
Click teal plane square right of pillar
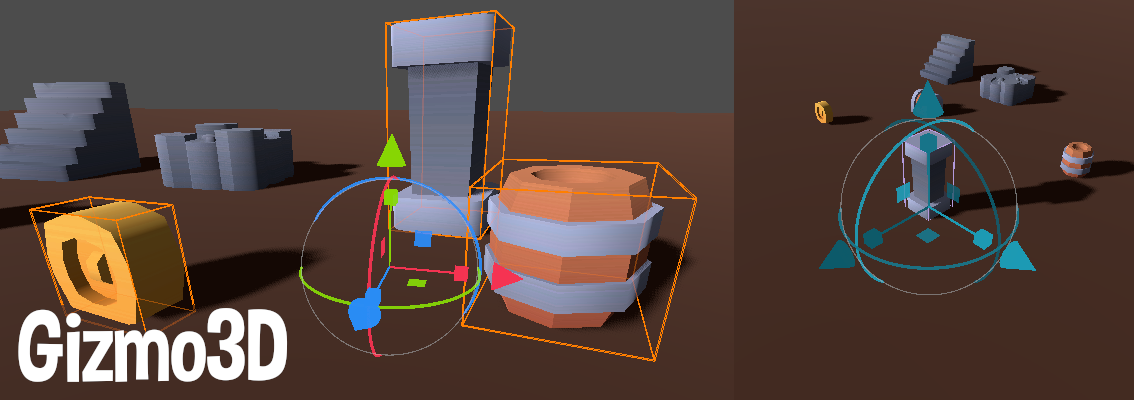[952, 193]
